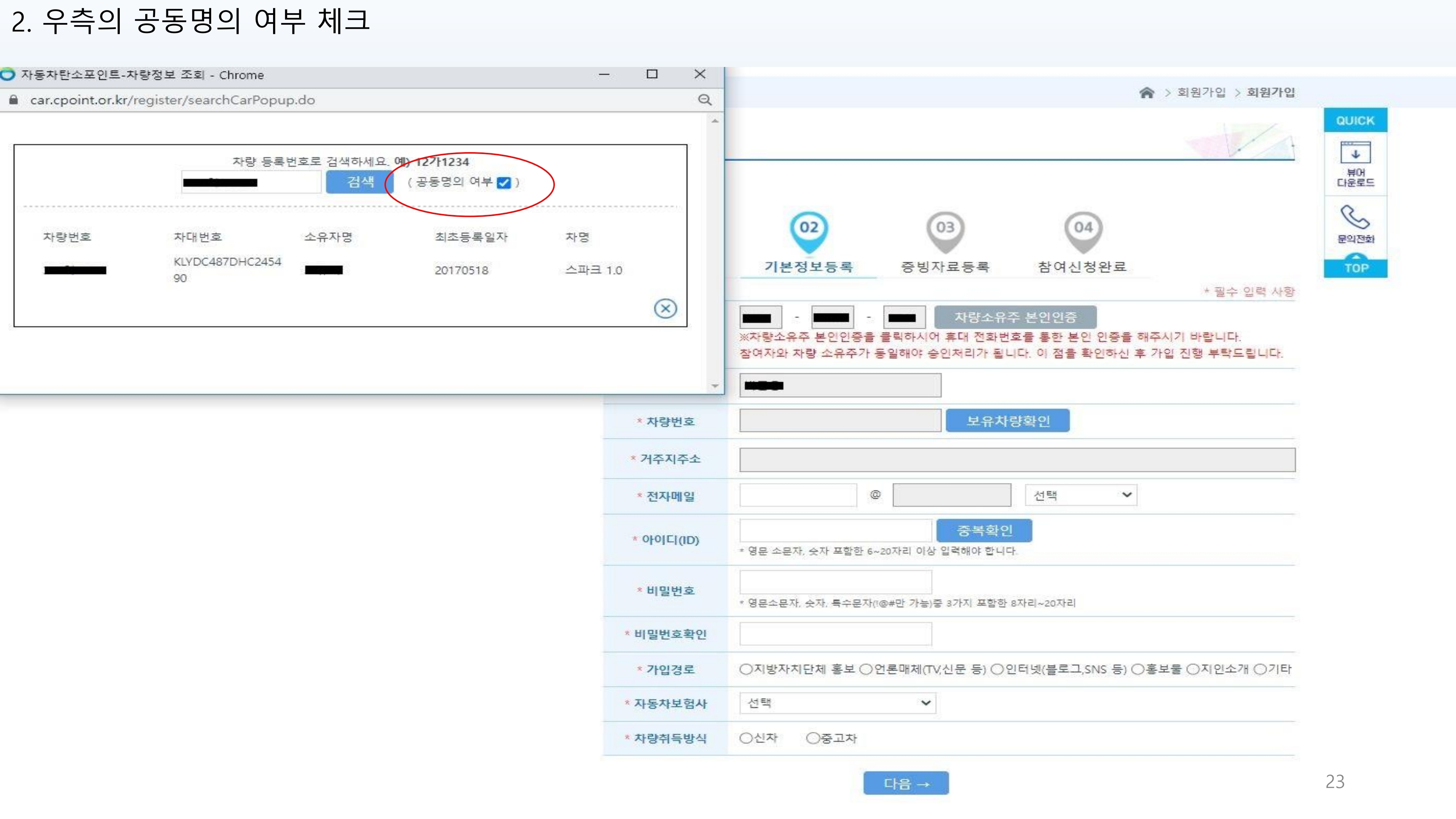1456x819 pixels.
Task: Click the 보유차량확인 button
Action: click(1007, 421)
